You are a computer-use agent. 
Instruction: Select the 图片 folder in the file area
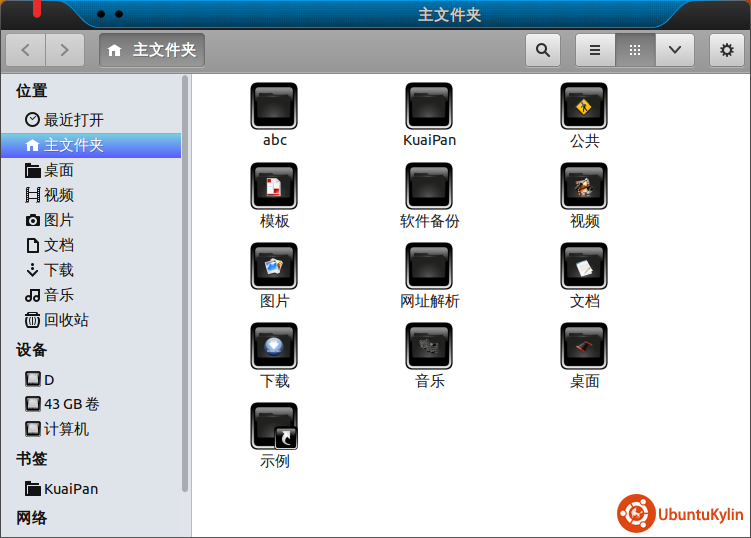click(274, 267)
